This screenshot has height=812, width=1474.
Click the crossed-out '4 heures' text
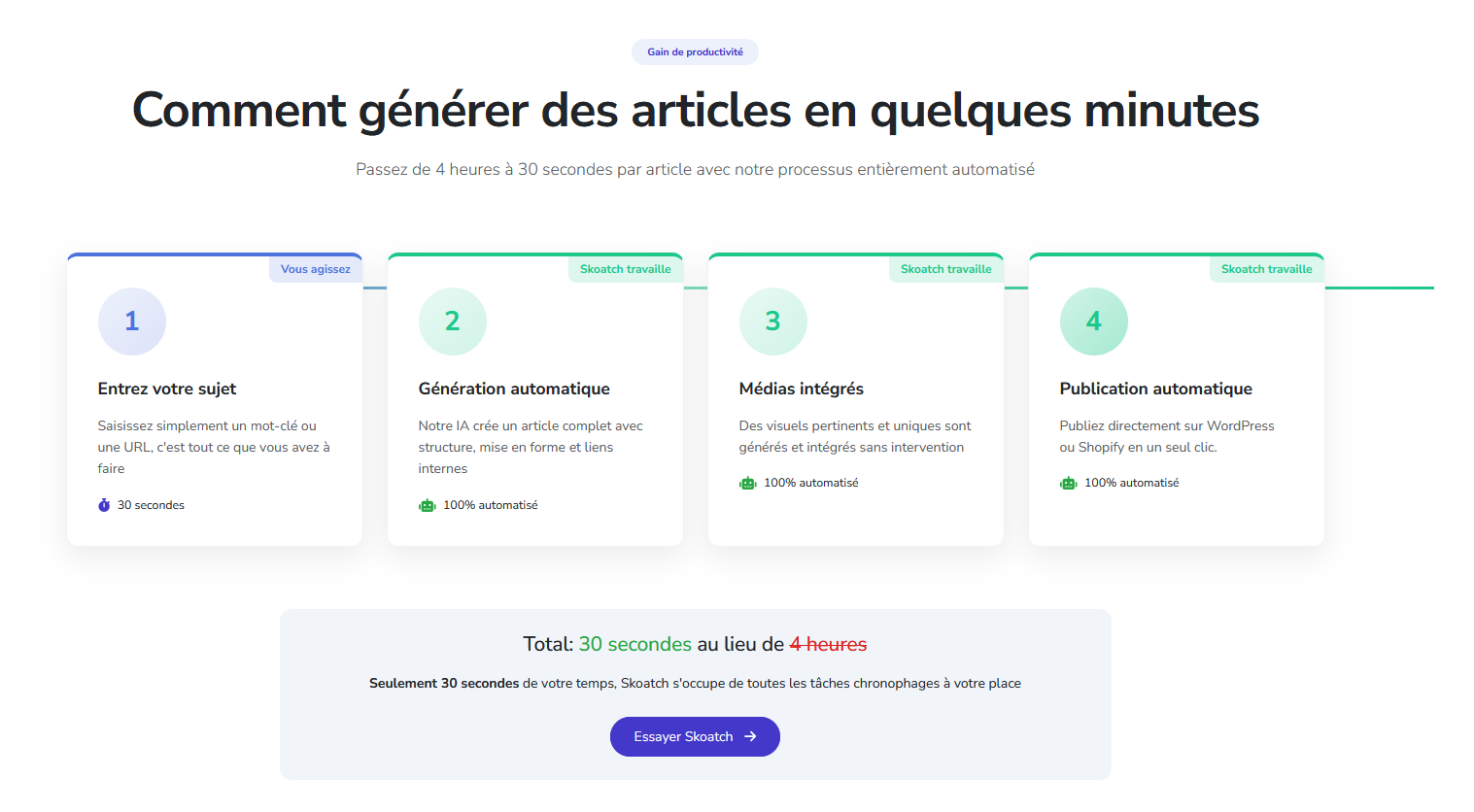pos(829,643)
